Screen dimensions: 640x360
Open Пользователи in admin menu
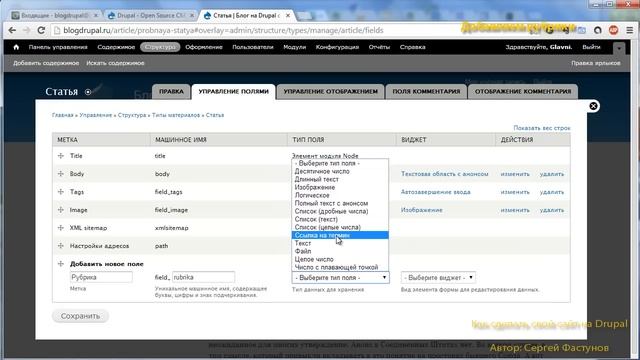coord(253,47)
